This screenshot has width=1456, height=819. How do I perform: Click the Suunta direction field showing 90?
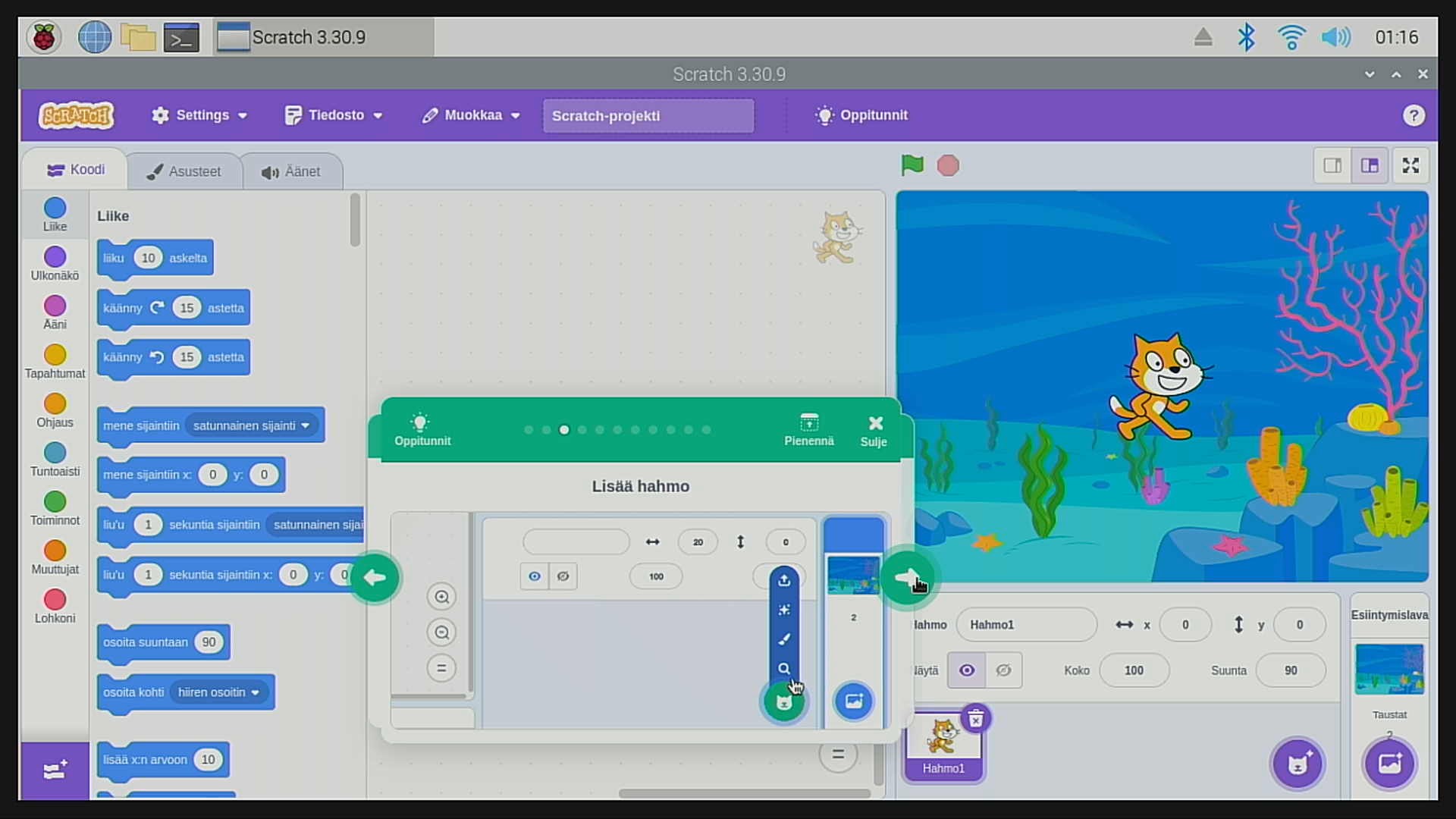(x=1290, y=670)
